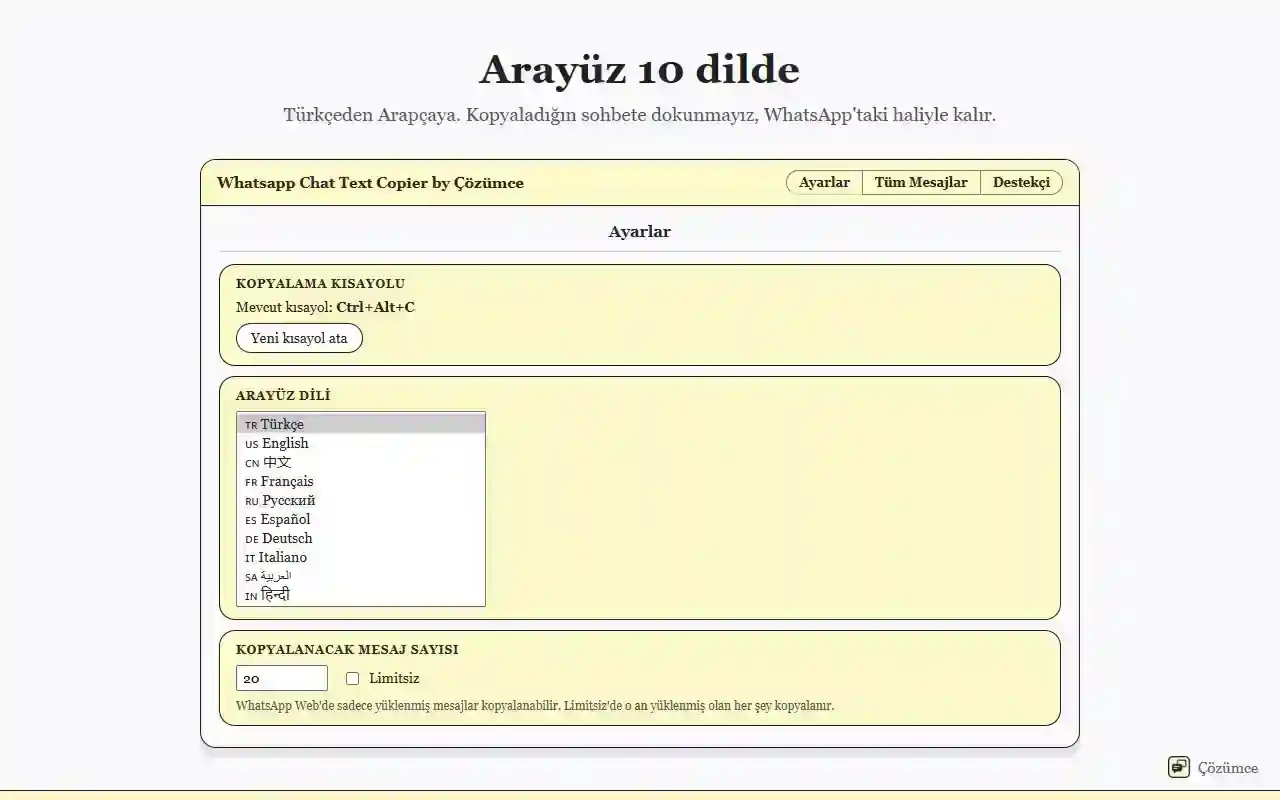Click the Çözümce logo icon
1280x800 pixels.
(x=1179, y=767)
